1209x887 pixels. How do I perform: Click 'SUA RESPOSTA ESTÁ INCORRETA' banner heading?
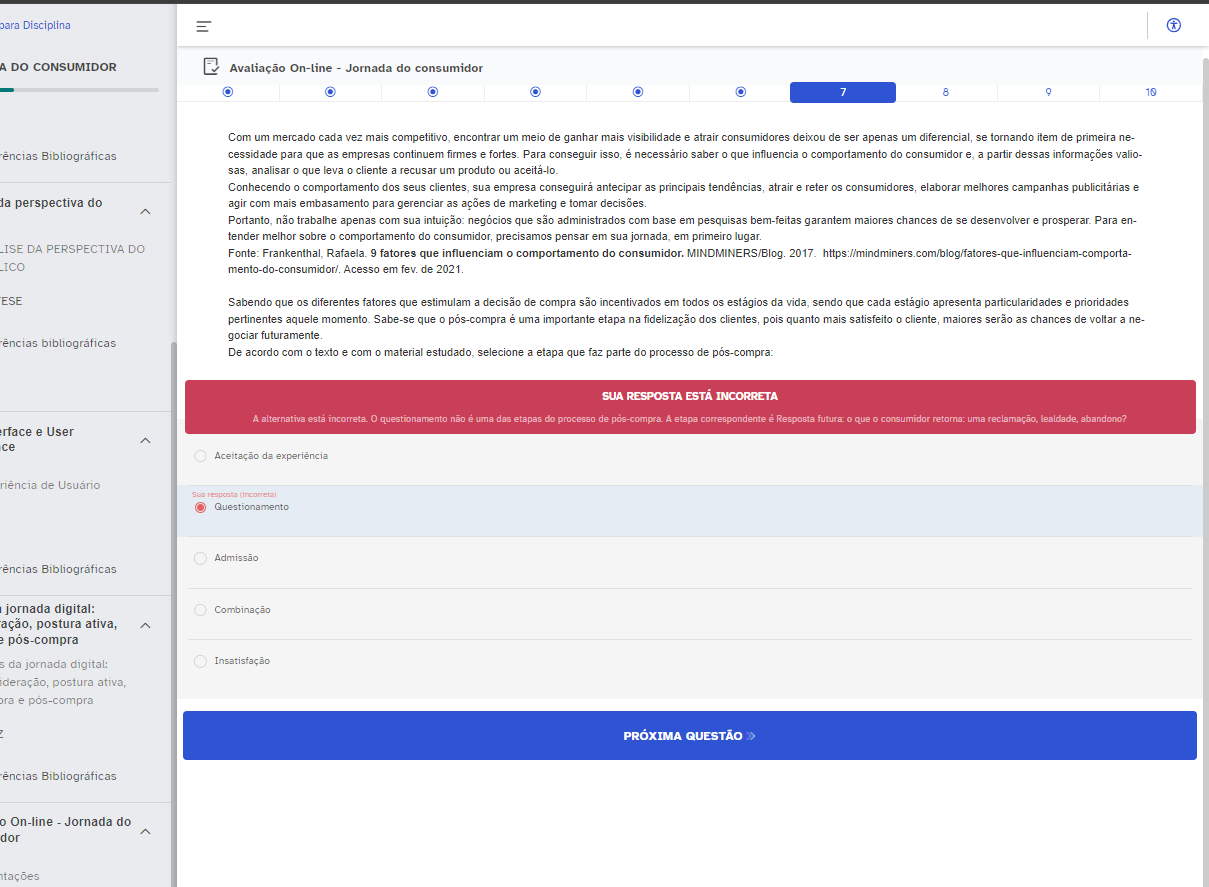690,396
